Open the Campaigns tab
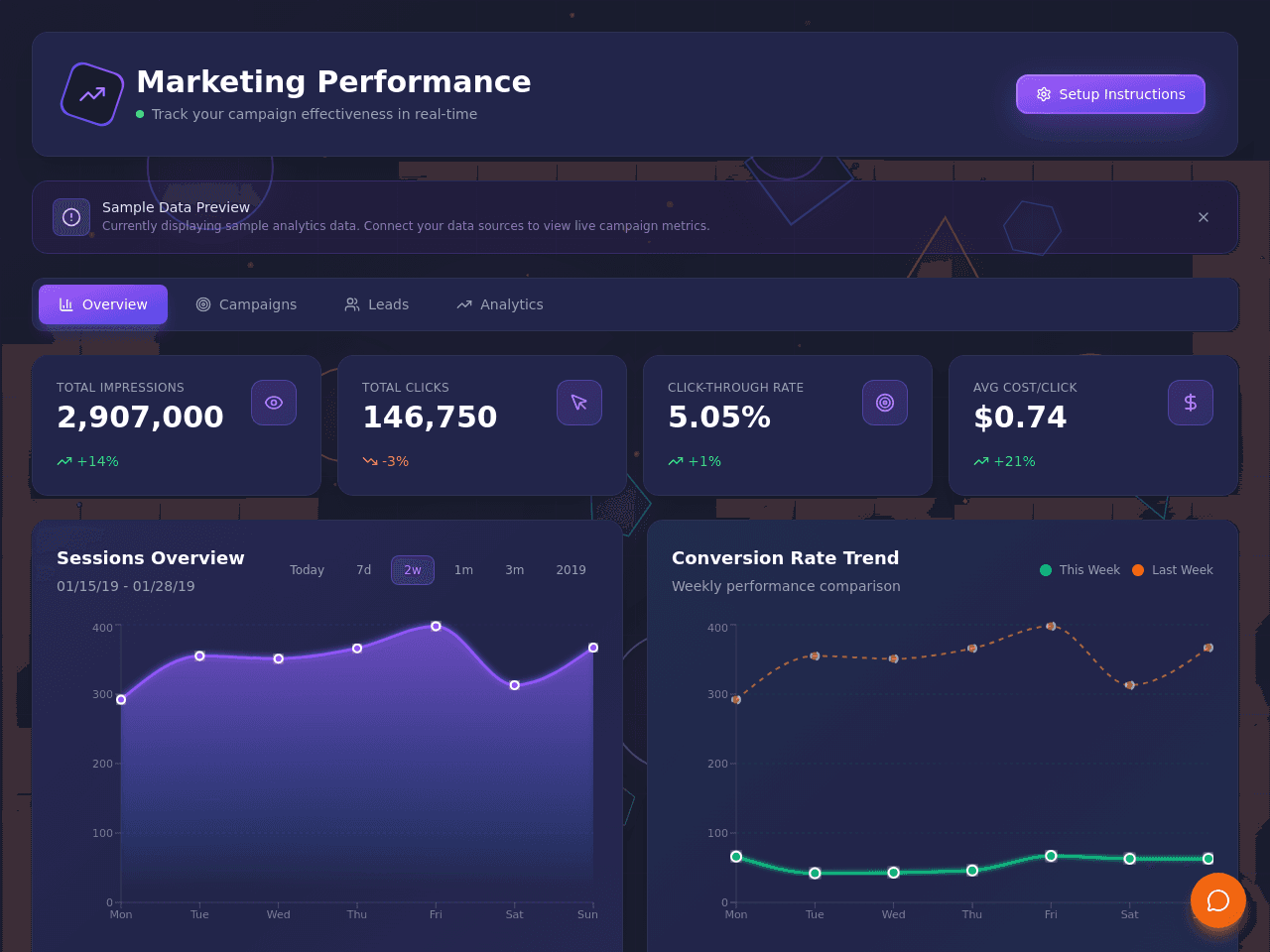This screenshot has height=952, width=1270. (x=246, y=304)
